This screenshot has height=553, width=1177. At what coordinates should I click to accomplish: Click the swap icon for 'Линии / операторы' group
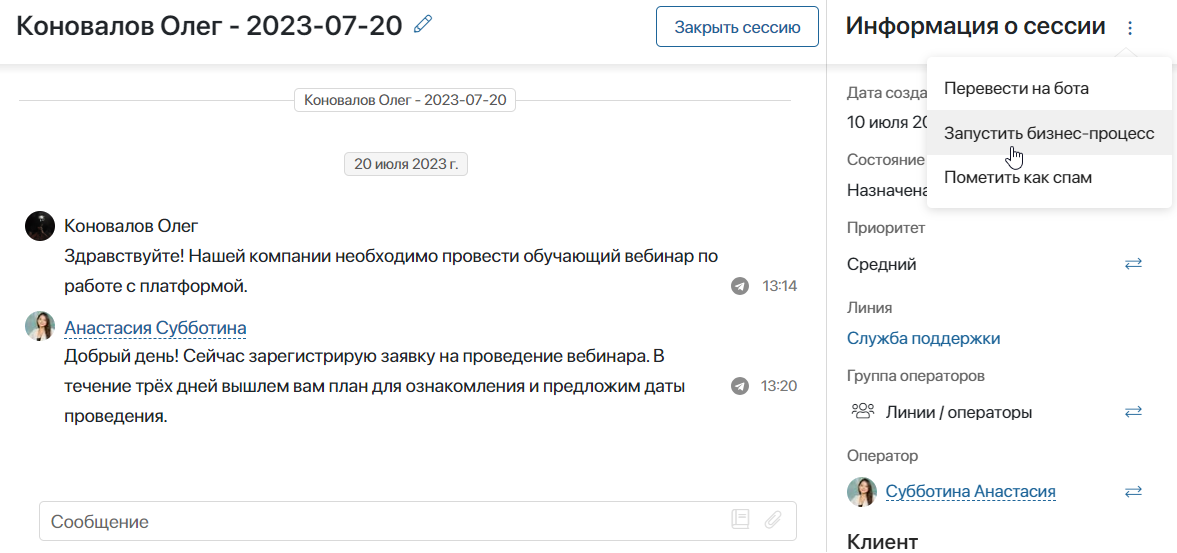[x=1133, y=412]
